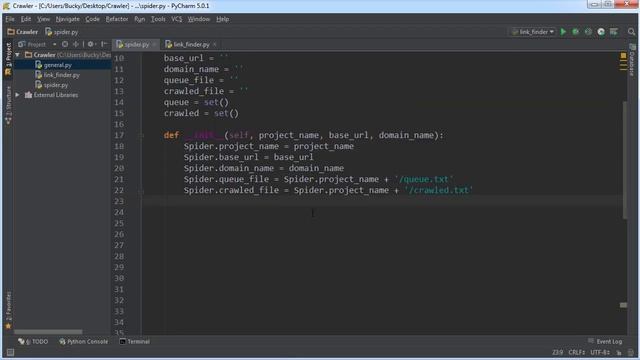Expand the External Libraries node
The image size is (640, 360).
(18, 95)
